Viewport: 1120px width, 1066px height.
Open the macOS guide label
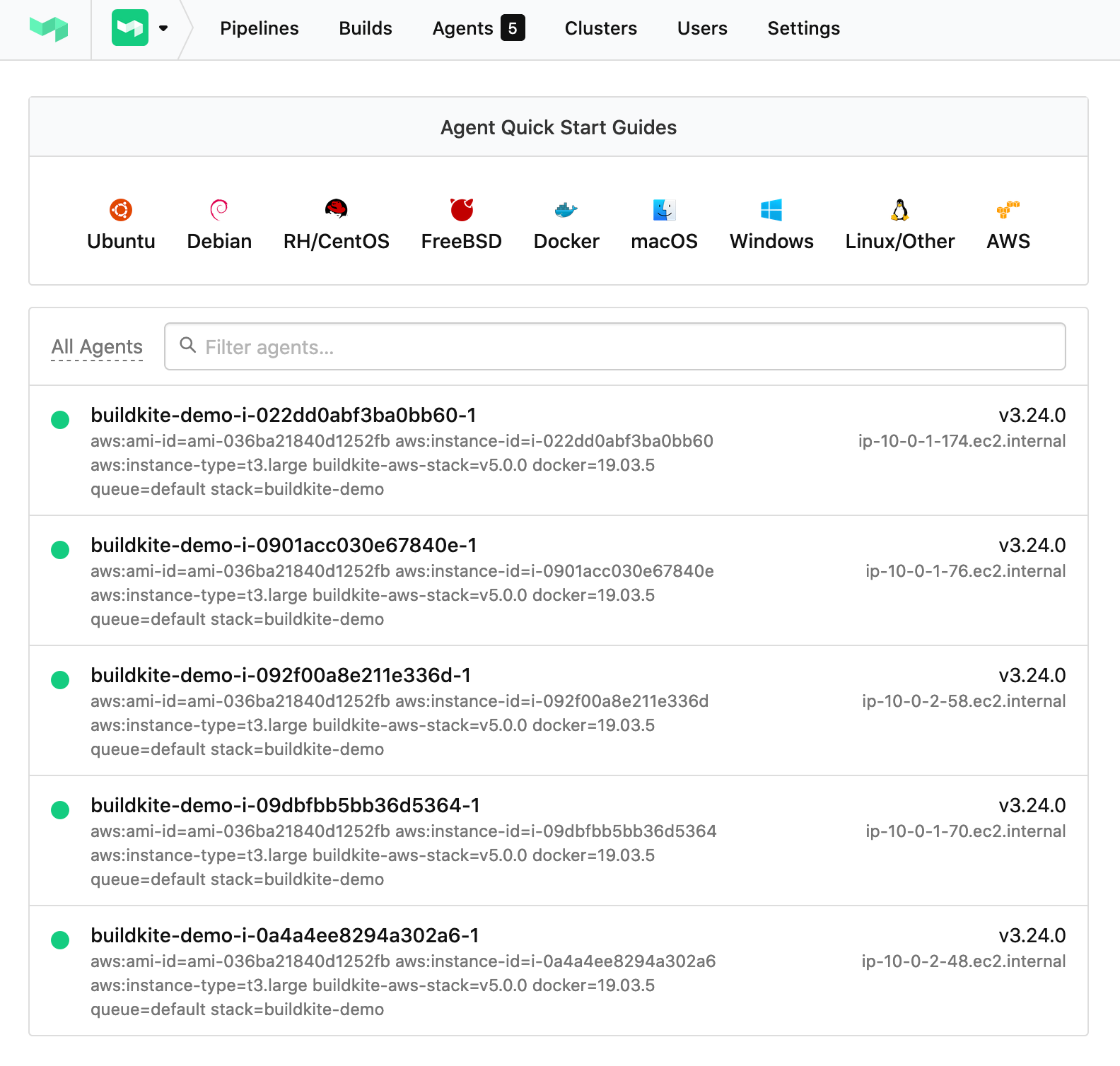click(x=665, y=241)
